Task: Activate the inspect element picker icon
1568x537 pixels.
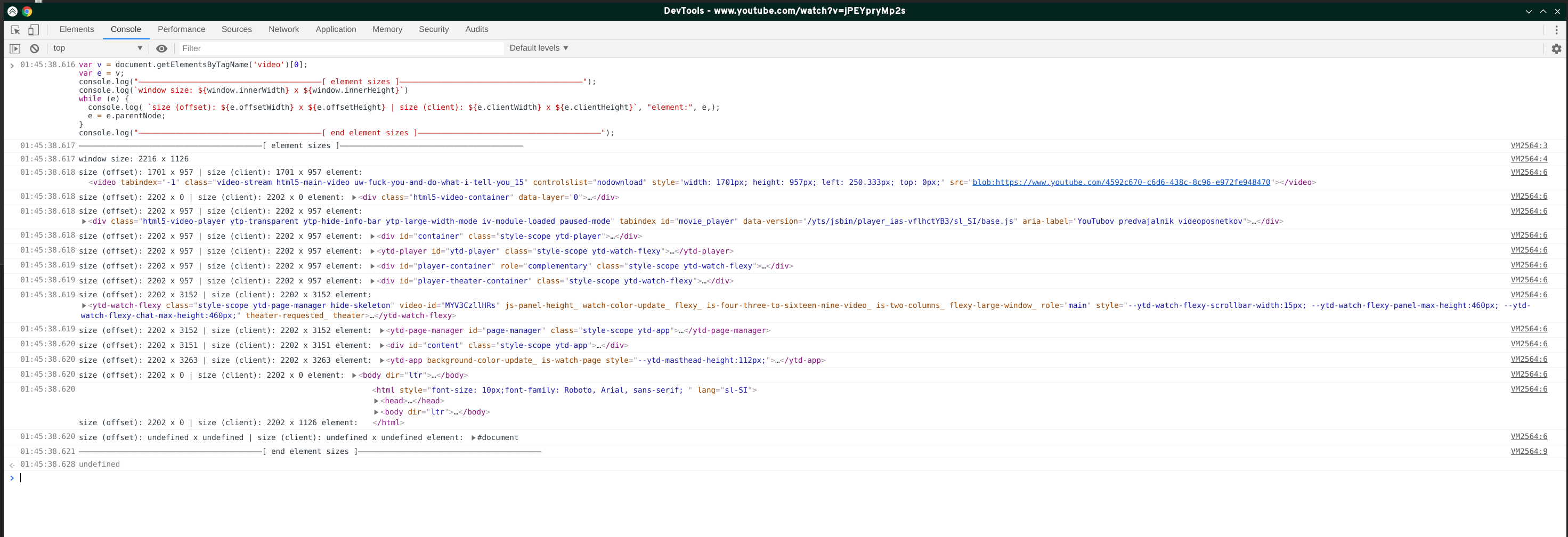Action: (x=15, y=29)
